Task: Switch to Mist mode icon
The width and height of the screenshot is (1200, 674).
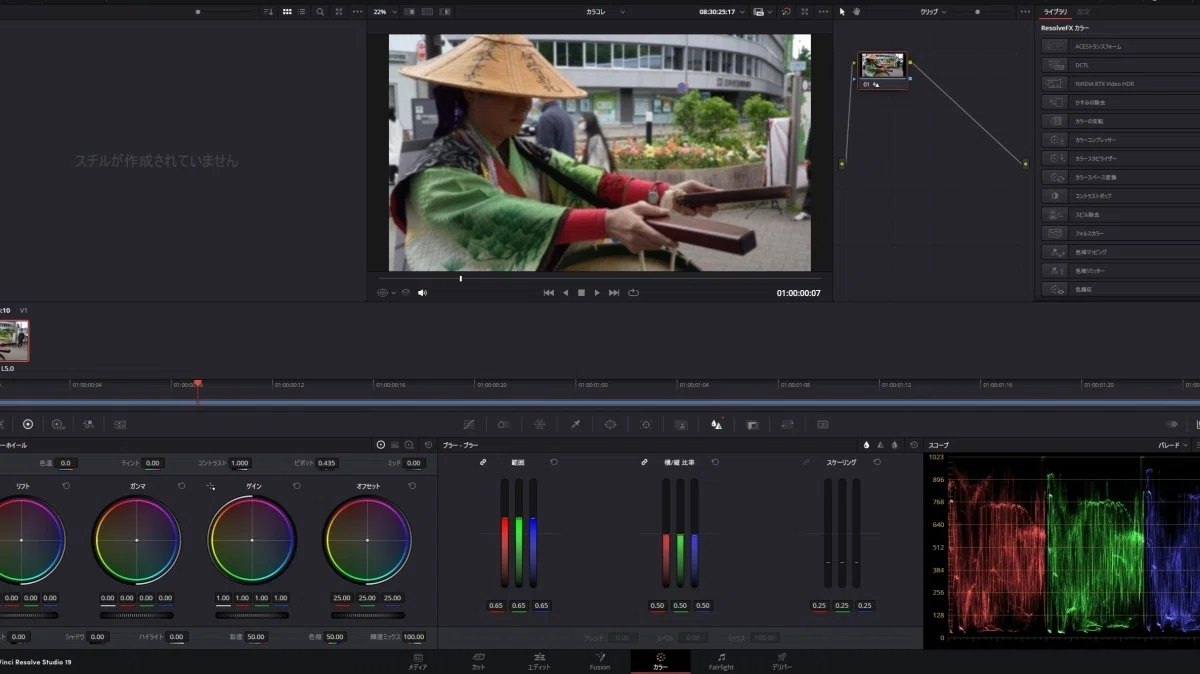Action: pyautogui.click(x=894, y=445)
